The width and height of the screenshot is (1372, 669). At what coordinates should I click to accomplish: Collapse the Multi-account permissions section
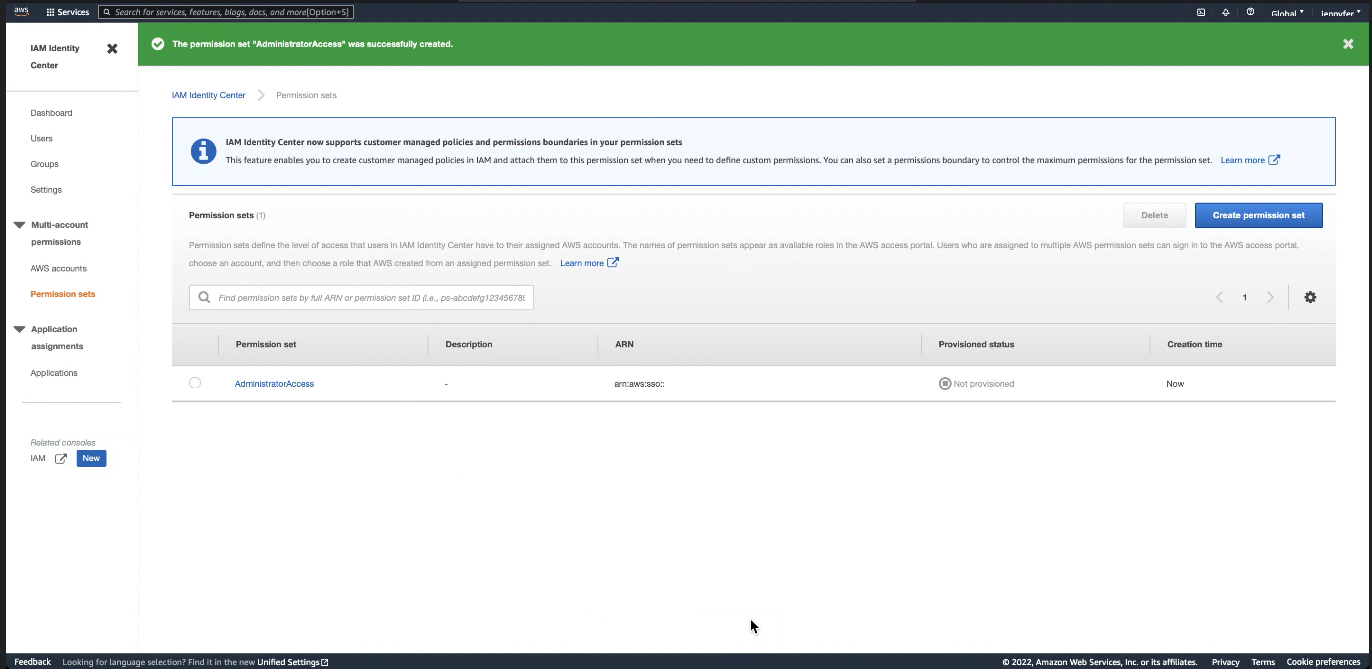click(19, 225)
